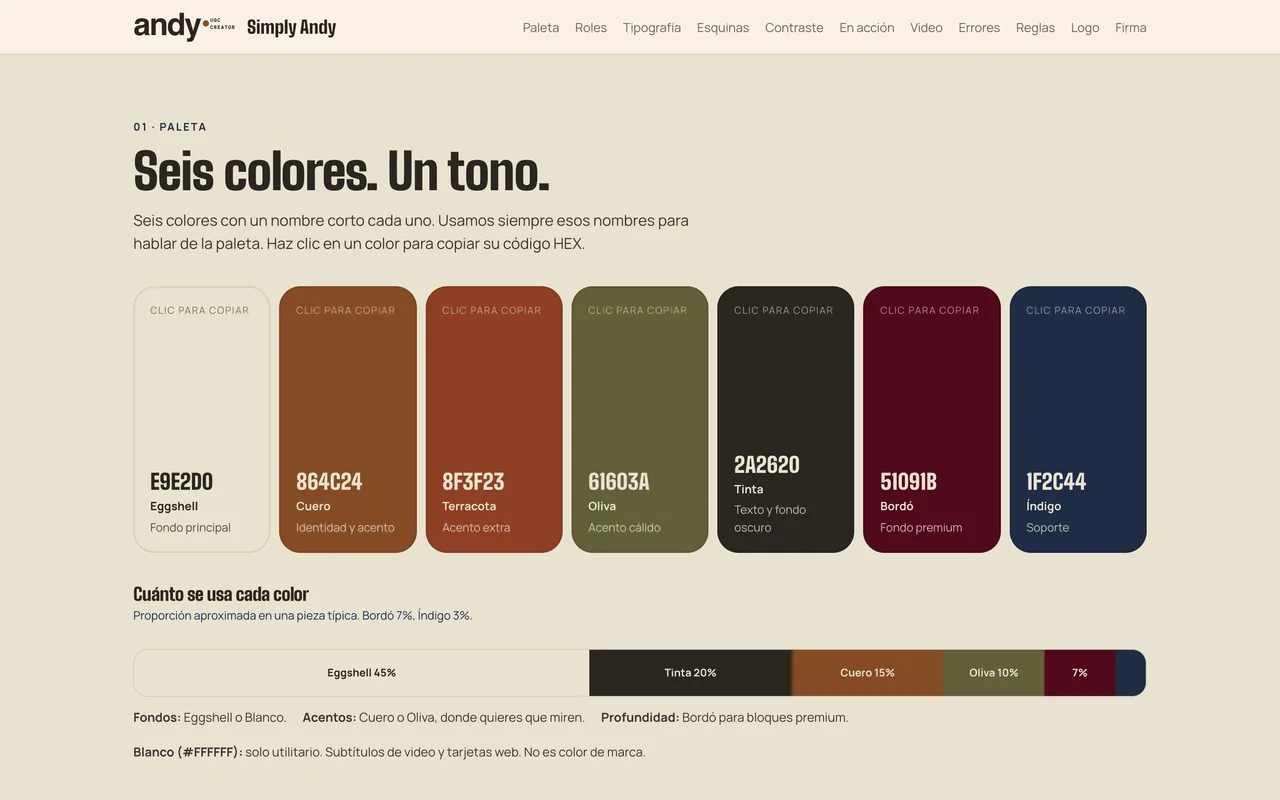Go to the Logo section

tap(1085, 28)
